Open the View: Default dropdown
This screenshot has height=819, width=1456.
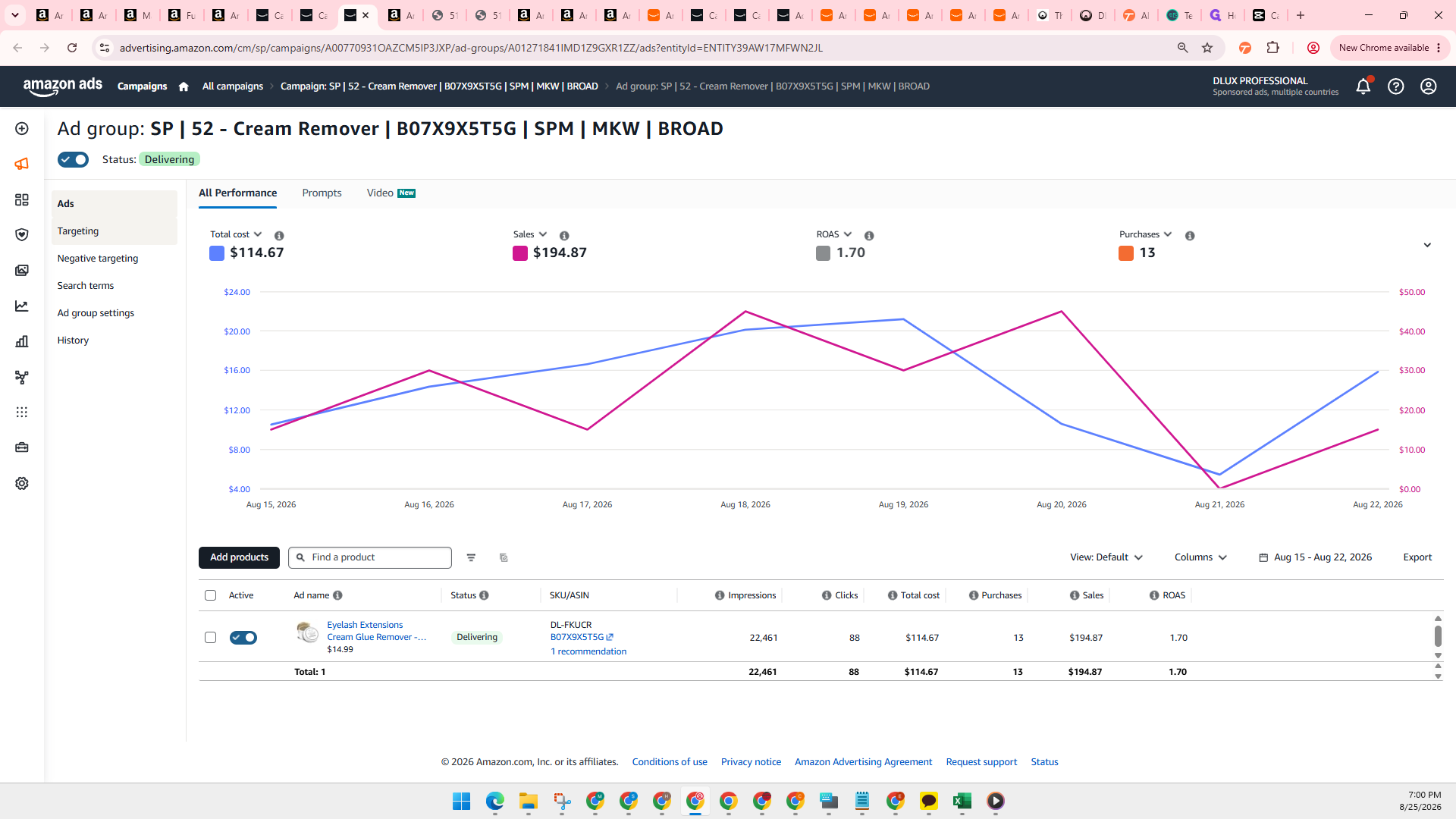click(x=1106, y=557)
